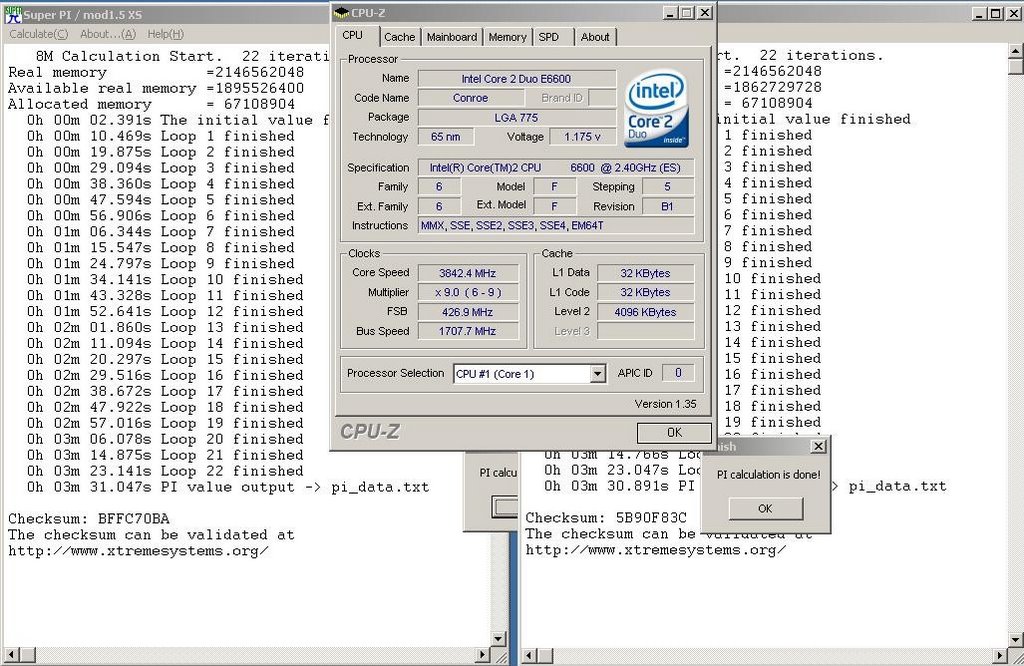
Task: Click the Revision field showing B1
Action: pyautogui.click(x=667, y=206)
